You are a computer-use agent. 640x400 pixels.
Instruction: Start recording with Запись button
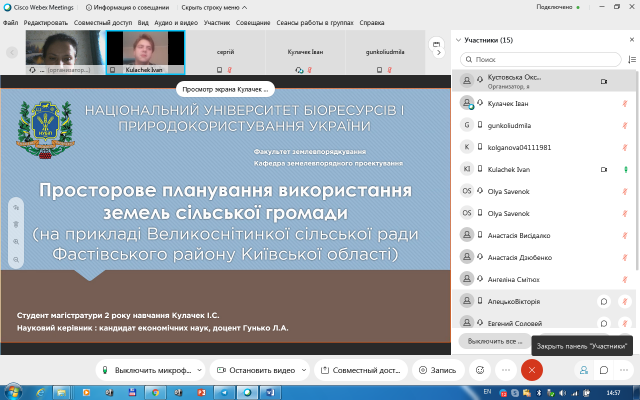[437, 369]
